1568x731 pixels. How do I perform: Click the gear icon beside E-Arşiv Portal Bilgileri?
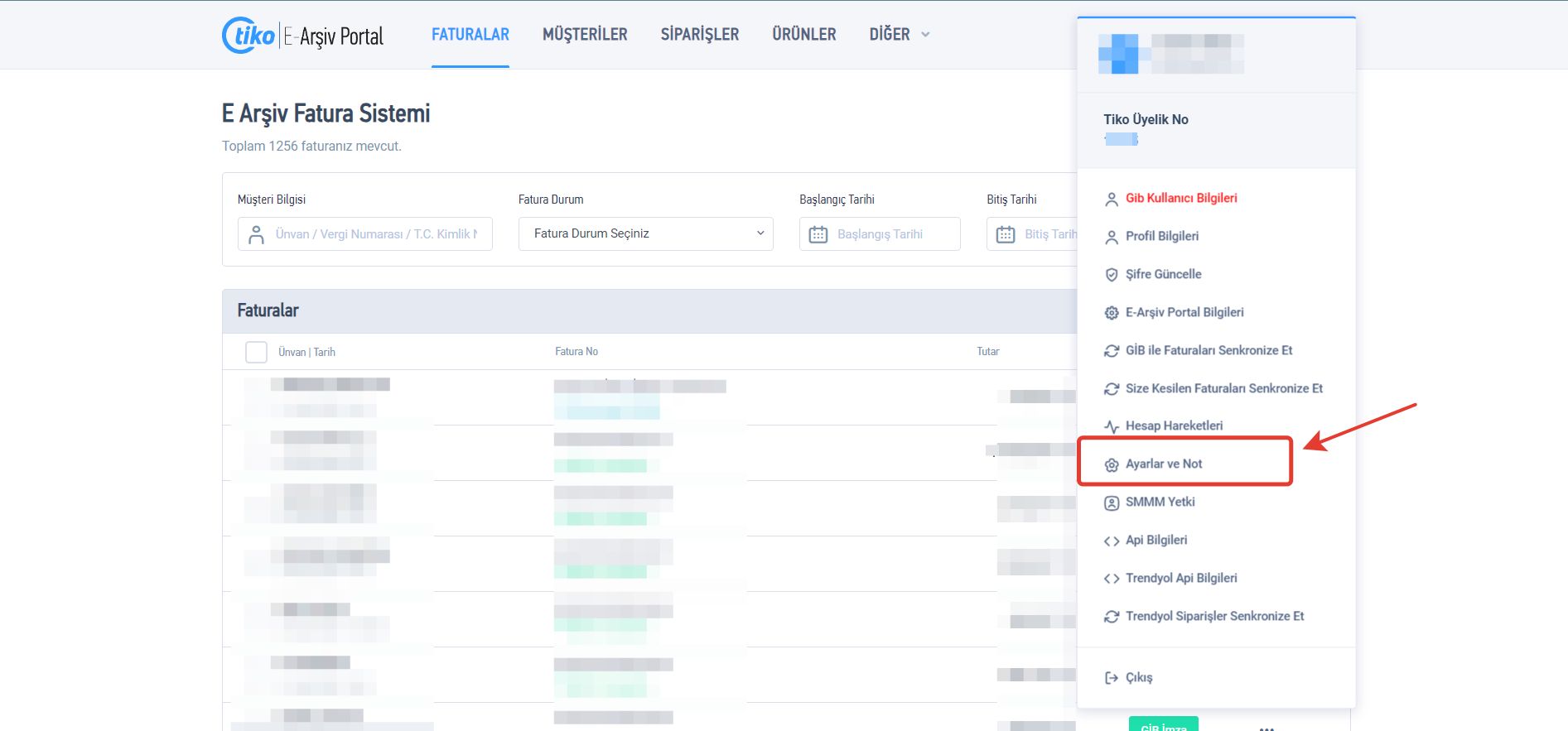pyautogui.click(x=1112, y=313)
